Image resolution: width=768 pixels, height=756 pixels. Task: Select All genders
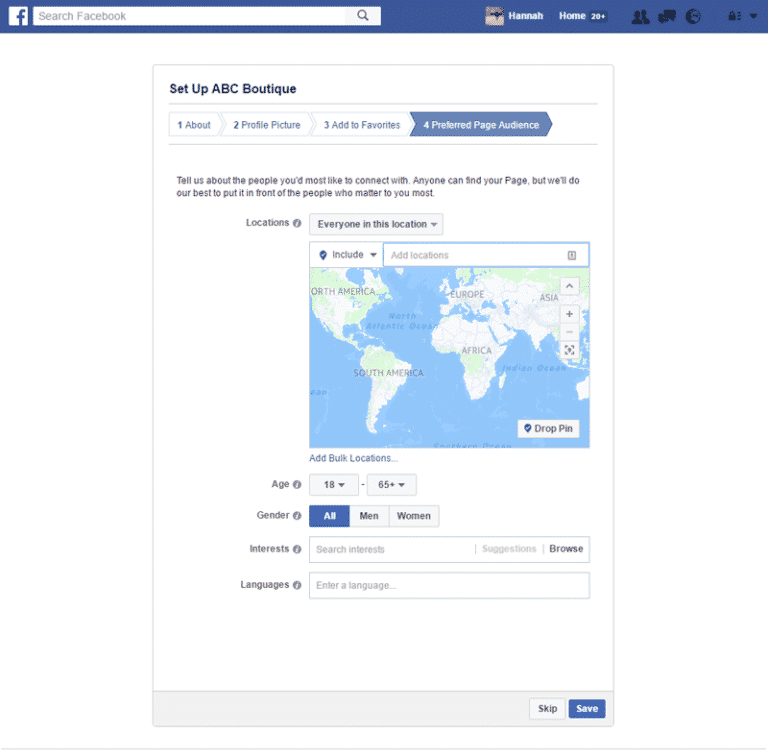330,516
